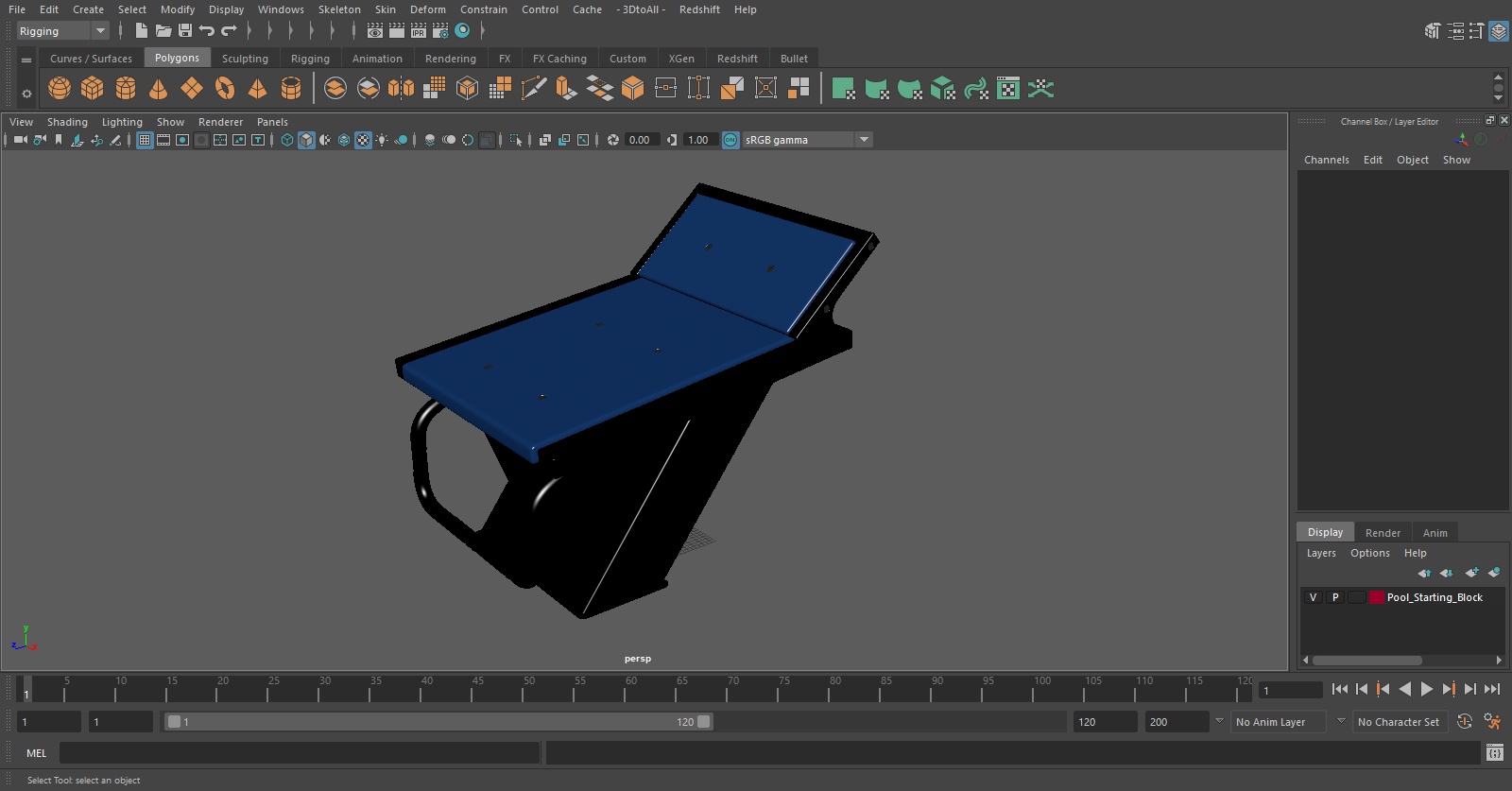Click the New Scene file icon
Viewport: 1512px width, 791px height.
(x=141, y=31)
